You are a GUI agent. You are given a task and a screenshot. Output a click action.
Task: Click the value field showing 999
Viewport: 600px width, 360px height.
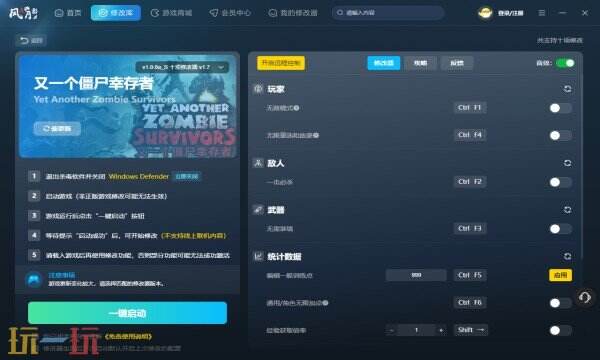416,275
